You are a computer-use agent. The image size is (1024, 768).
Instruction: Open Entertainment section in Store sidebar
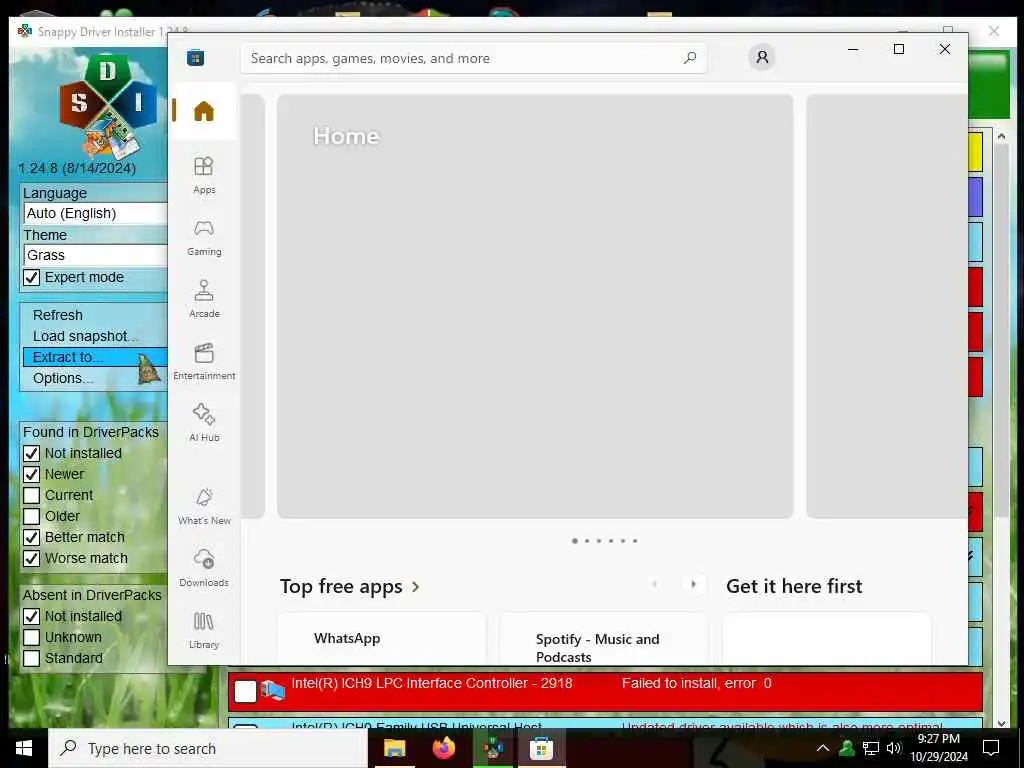(x=204, y=361)
